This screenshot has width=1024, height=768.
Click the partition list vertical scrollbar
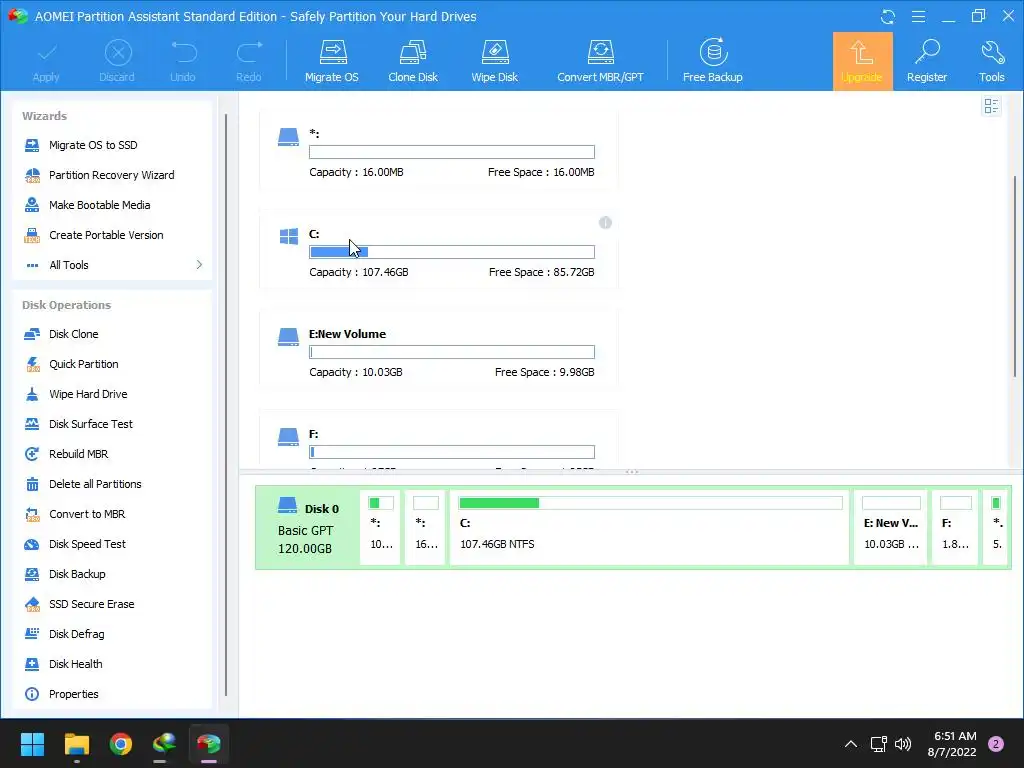click(x=1016, y=276)
